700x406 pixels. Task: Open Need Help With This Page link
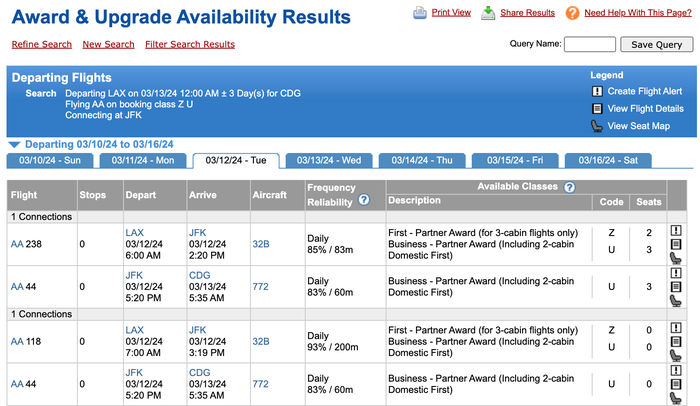click(x=638, y=13)
